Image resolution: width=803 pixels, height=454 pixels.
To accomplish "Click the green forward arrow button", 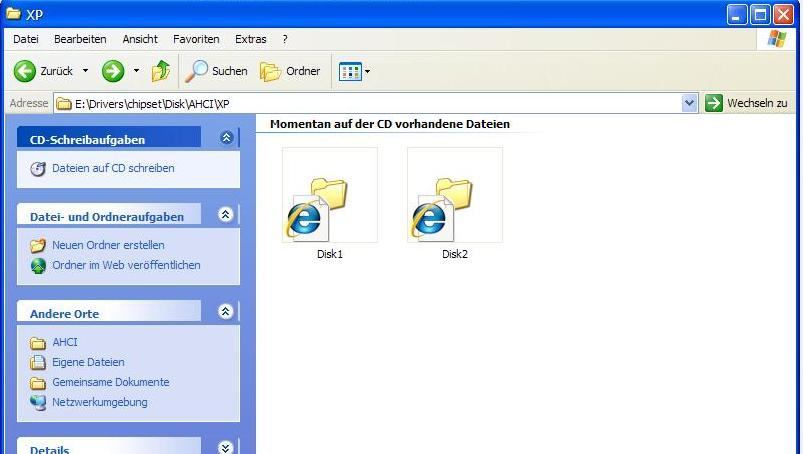I will [x=113, y=71].
